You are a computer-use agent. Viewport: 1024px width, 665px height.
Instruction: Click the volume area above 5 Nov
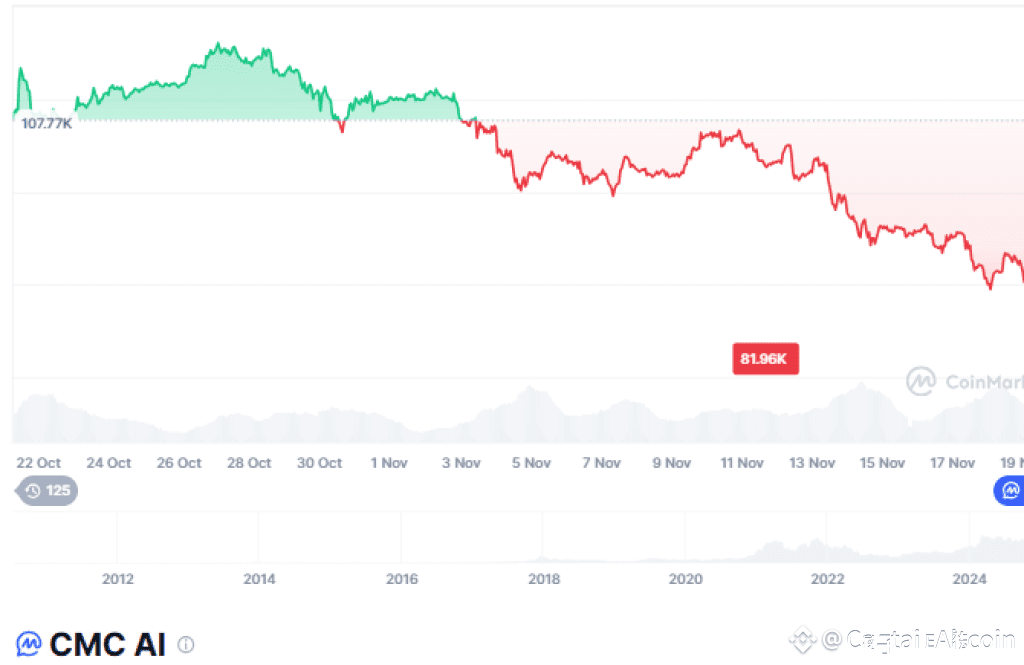pos(530,412)
